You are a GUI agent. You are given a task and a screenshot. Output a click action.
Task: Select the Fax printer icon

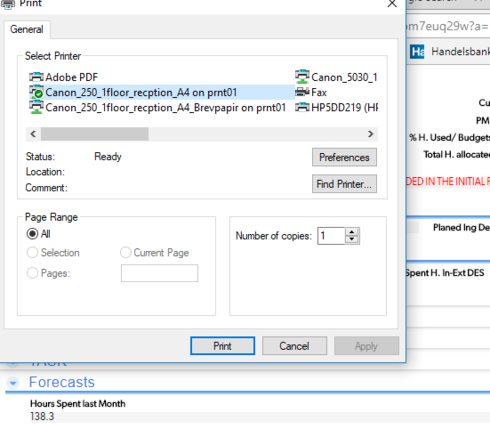click(302, 92)
